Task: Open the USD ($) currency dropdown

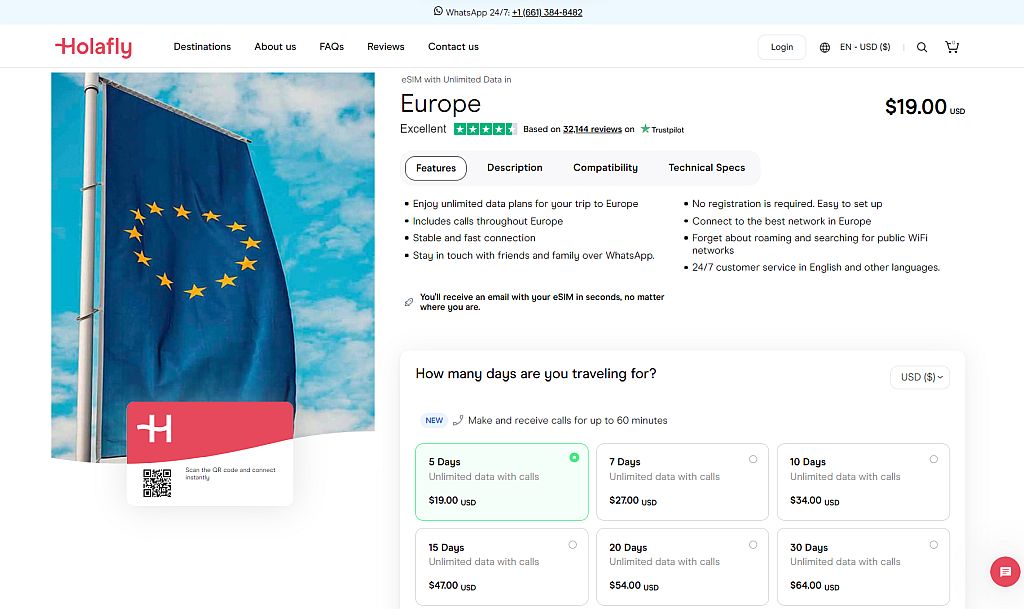Action: coord(918,377)
